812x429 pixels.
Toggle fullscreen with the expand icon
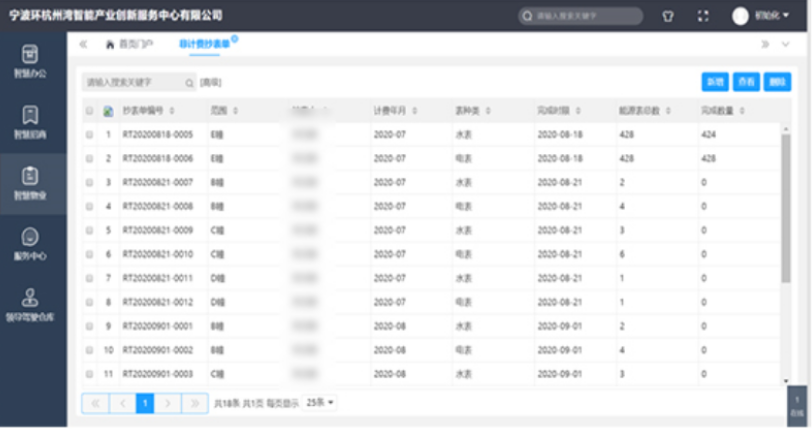click(703, 16)
